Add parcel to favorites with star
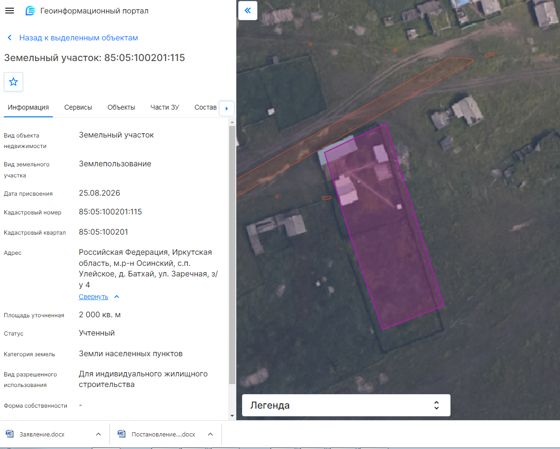 (x=14, y=82)
